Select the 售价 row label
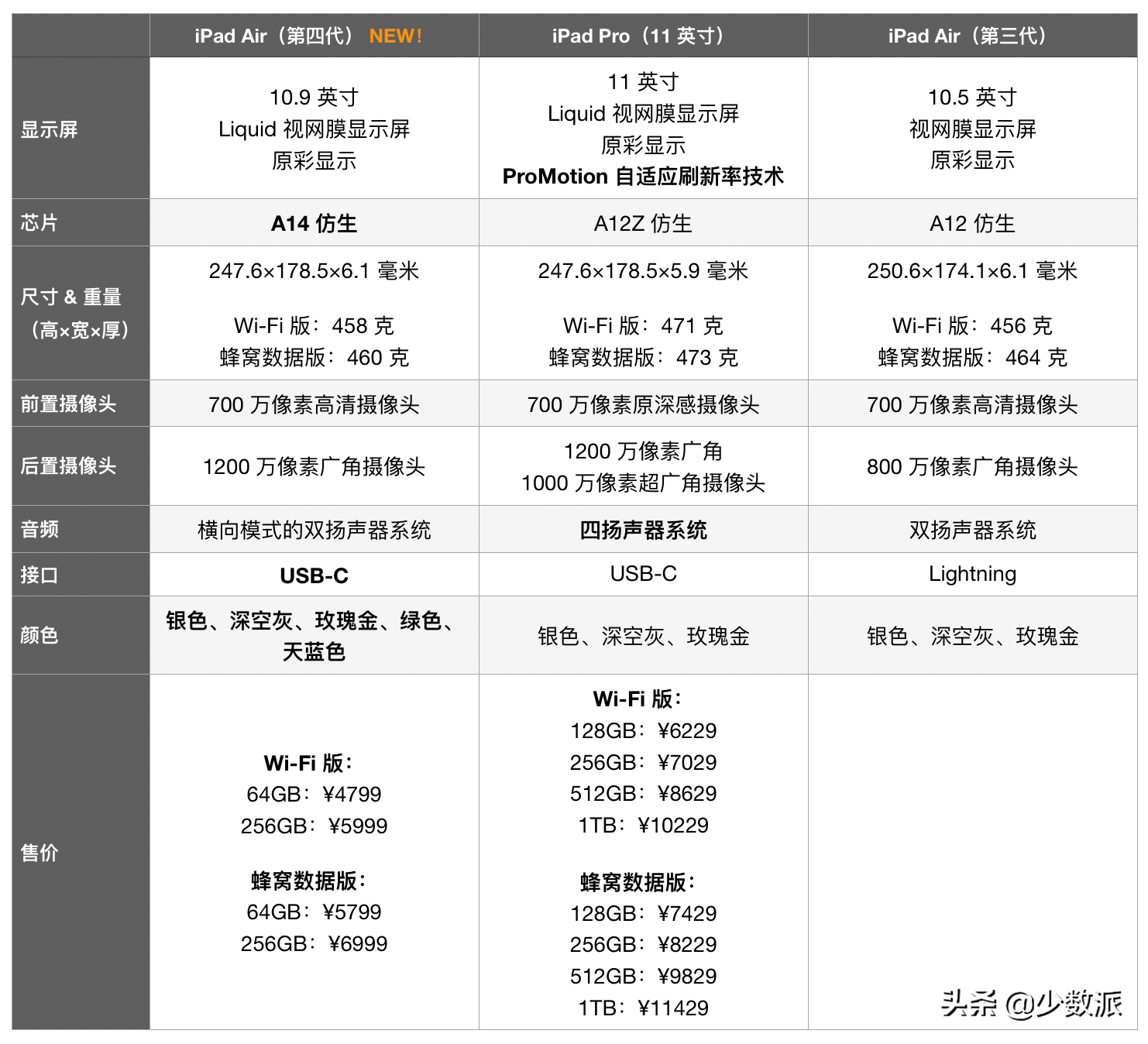This screenshot has width=1148, height=1044. click(39, 853)
